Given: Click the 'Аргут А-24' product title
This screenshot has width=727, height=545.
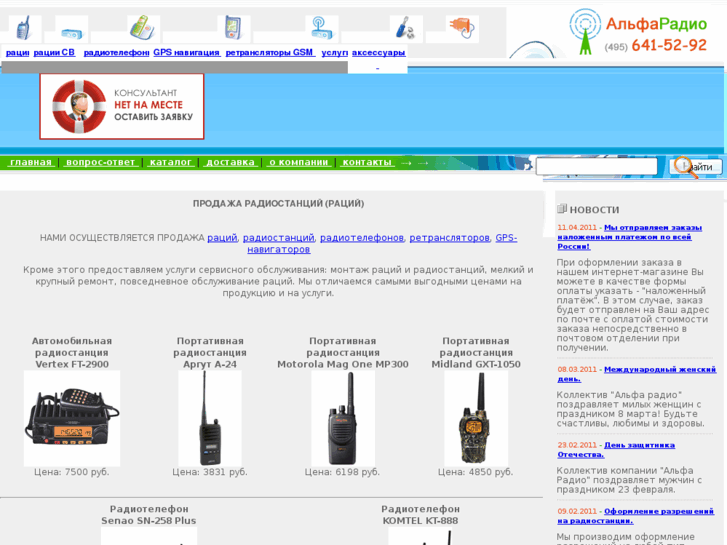Looking at the screenshot, I should 210,364.
